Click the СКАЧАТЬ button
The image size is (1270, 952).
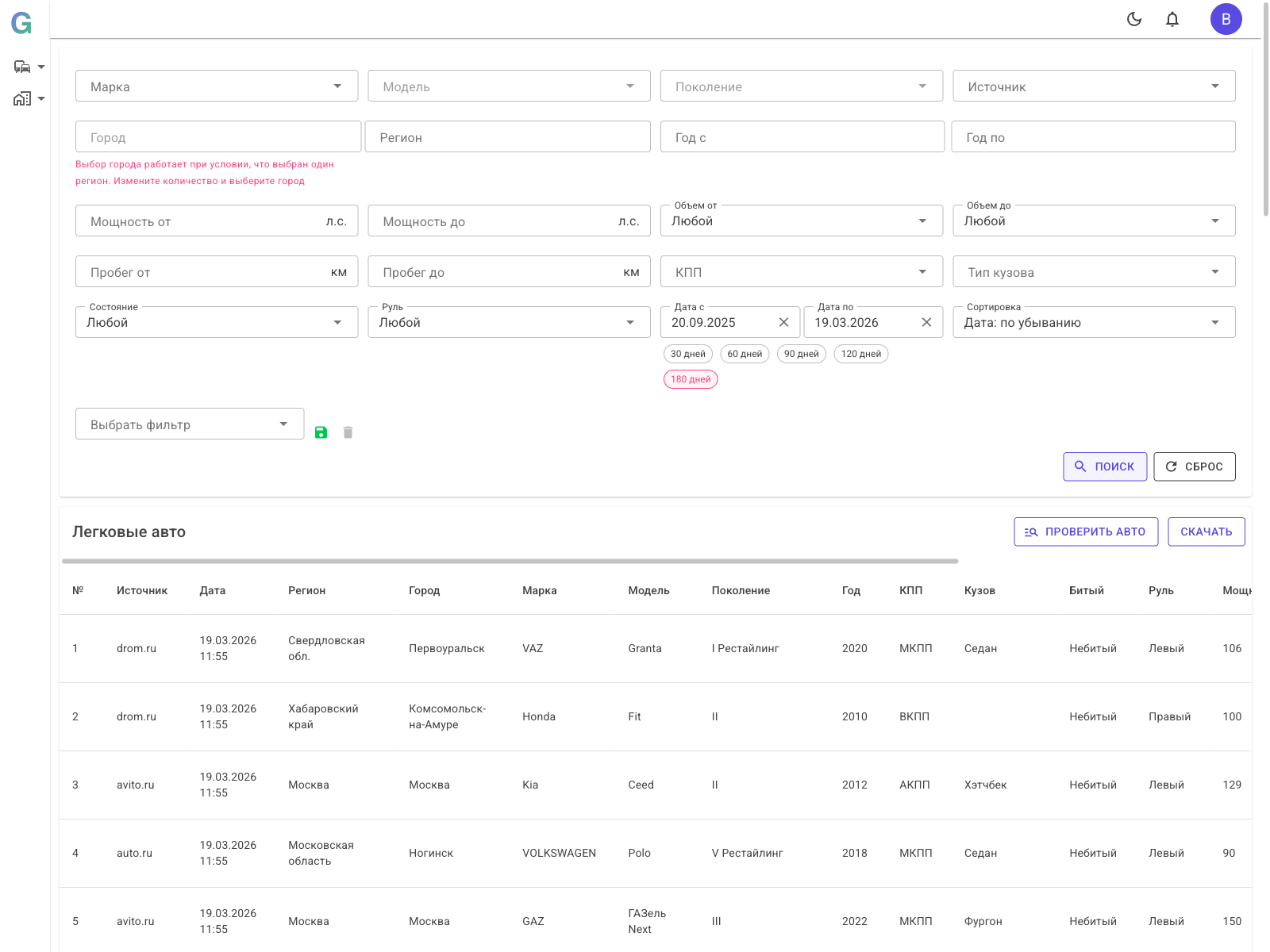(x=1206, y=532)
